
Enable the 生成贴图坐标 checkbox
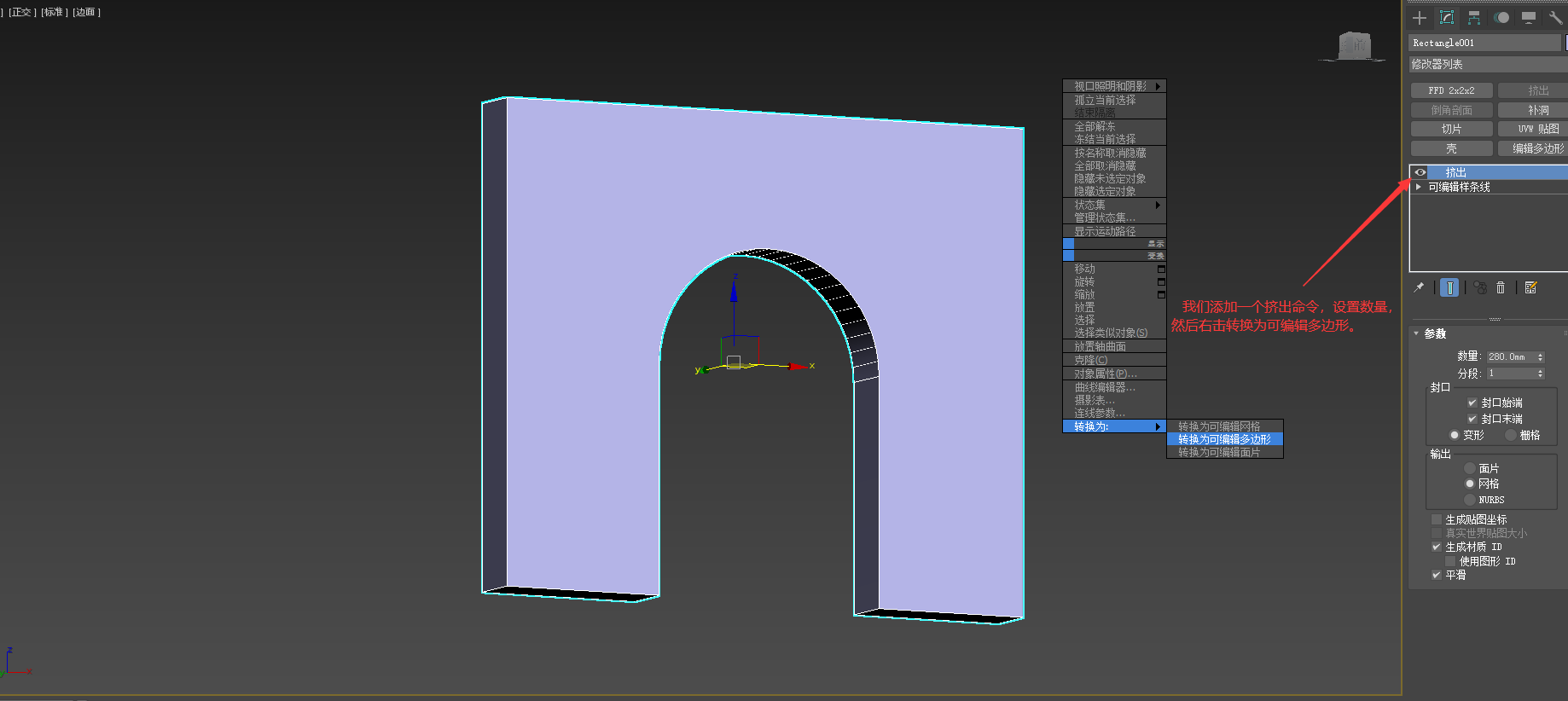tap(1437, 519)
